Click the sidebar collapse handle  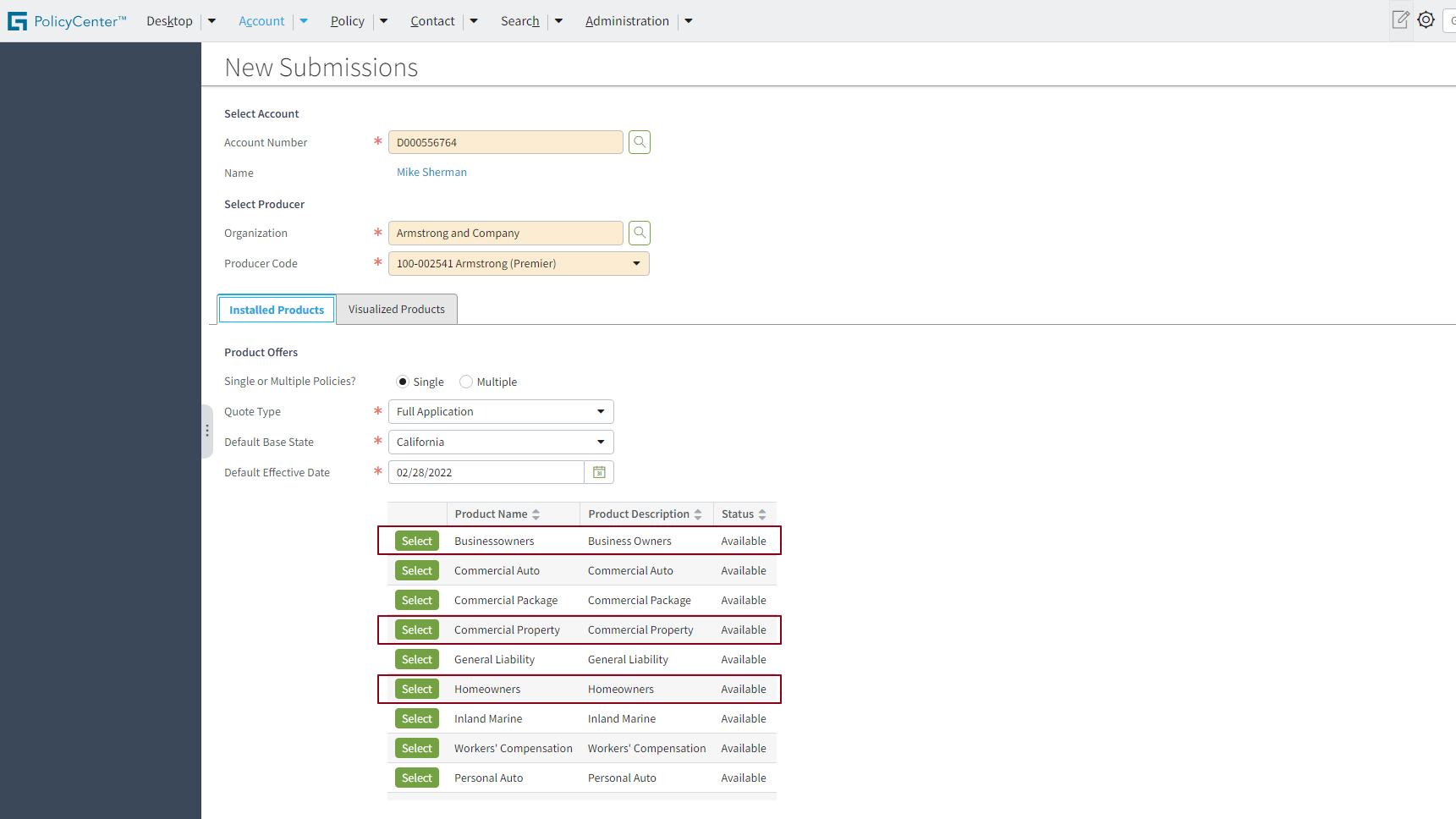(x=206, y=431)
